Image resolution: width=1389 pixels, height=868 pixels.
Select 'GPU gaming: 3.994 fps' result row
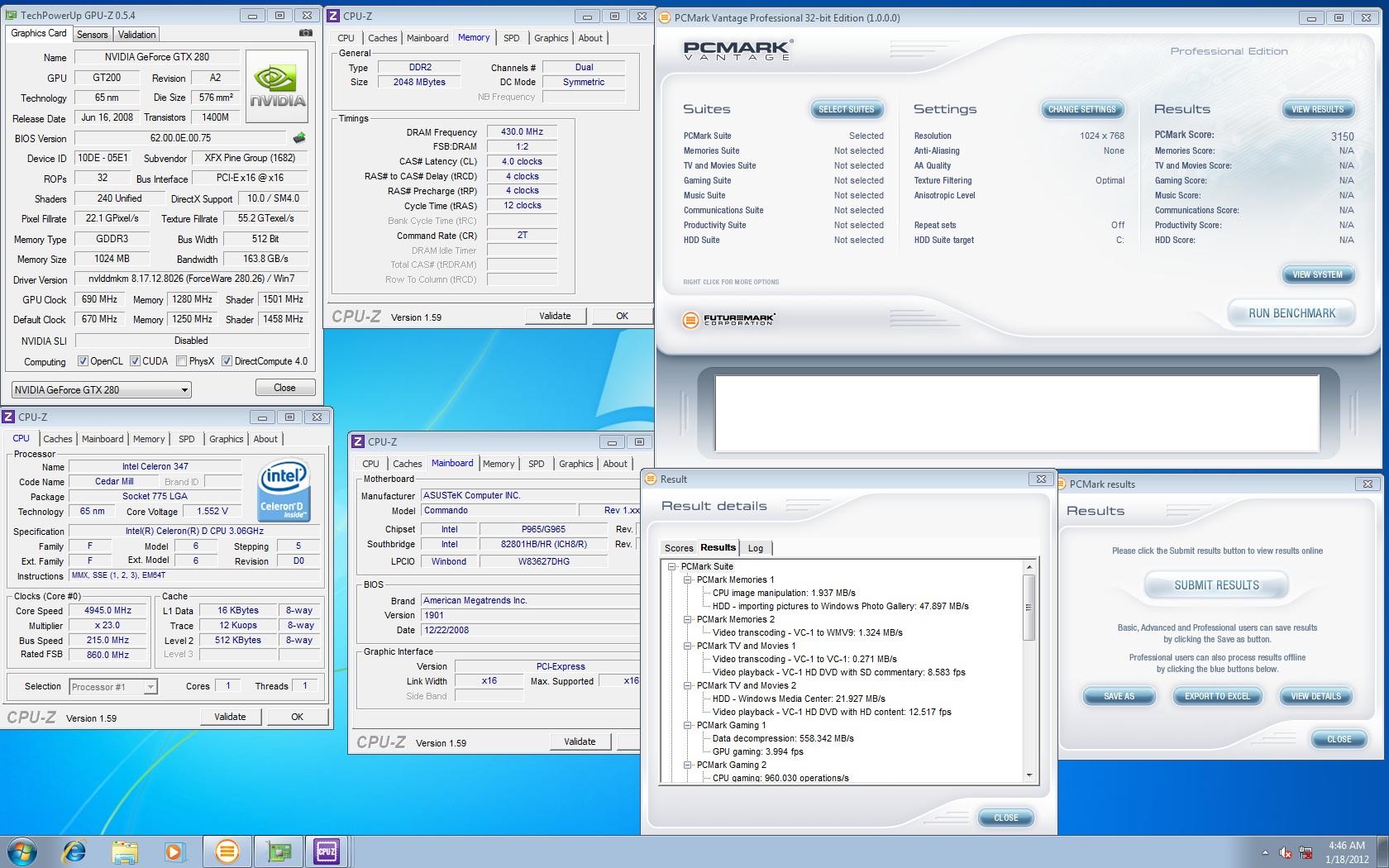pyautogui.click(x=757, y=751)
